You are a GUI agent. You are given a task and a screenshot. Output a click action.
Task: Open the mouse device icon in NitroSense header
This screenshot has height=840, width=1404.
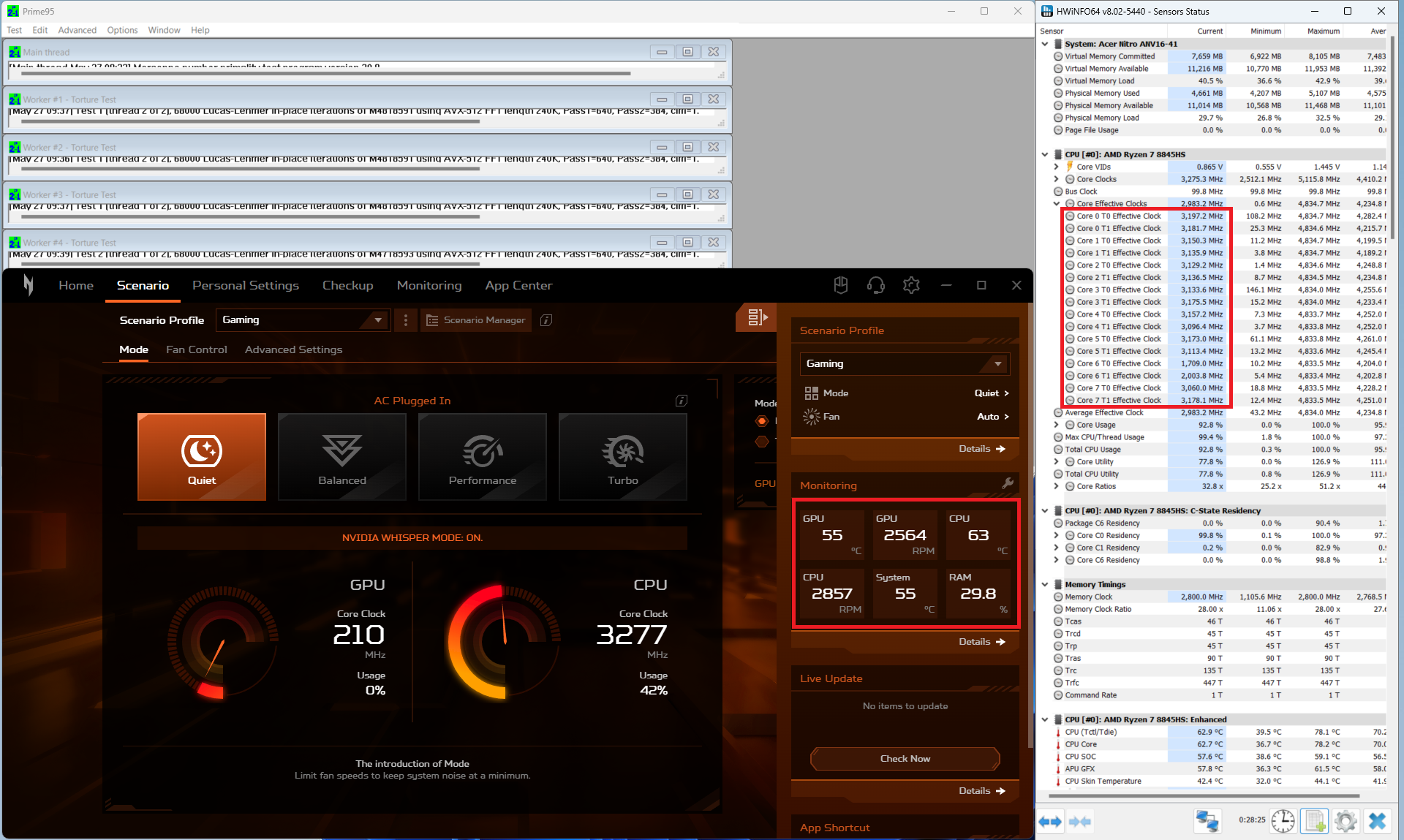840,285
